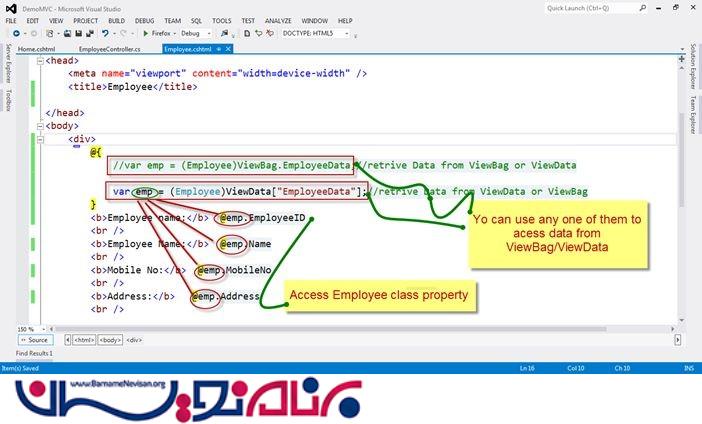Start debugging with the green play icon
Viewport: 702px width, 424px height.
pyautogui.click(x=146, y=33)
